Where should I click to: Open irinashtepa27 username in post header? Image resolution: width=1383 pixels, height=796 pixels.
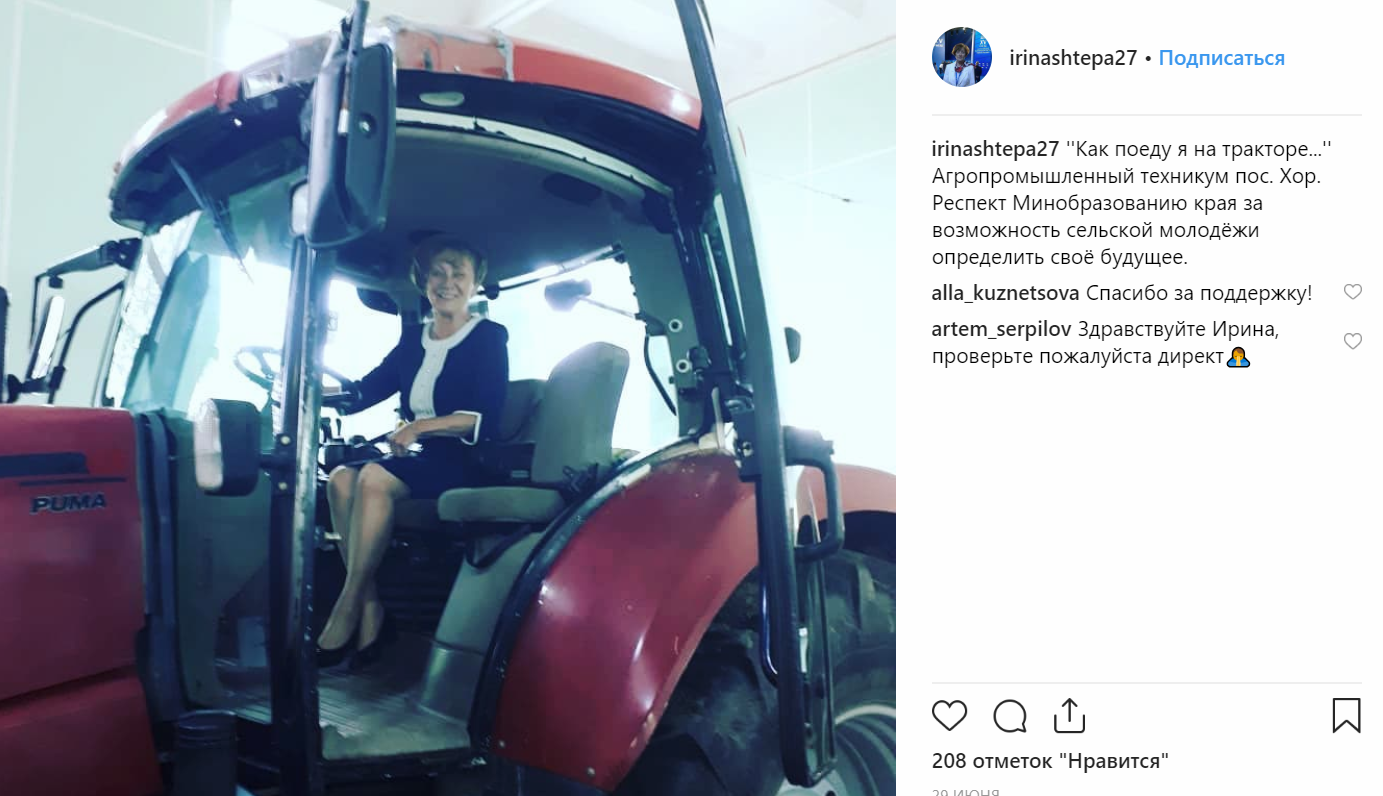1073,58
